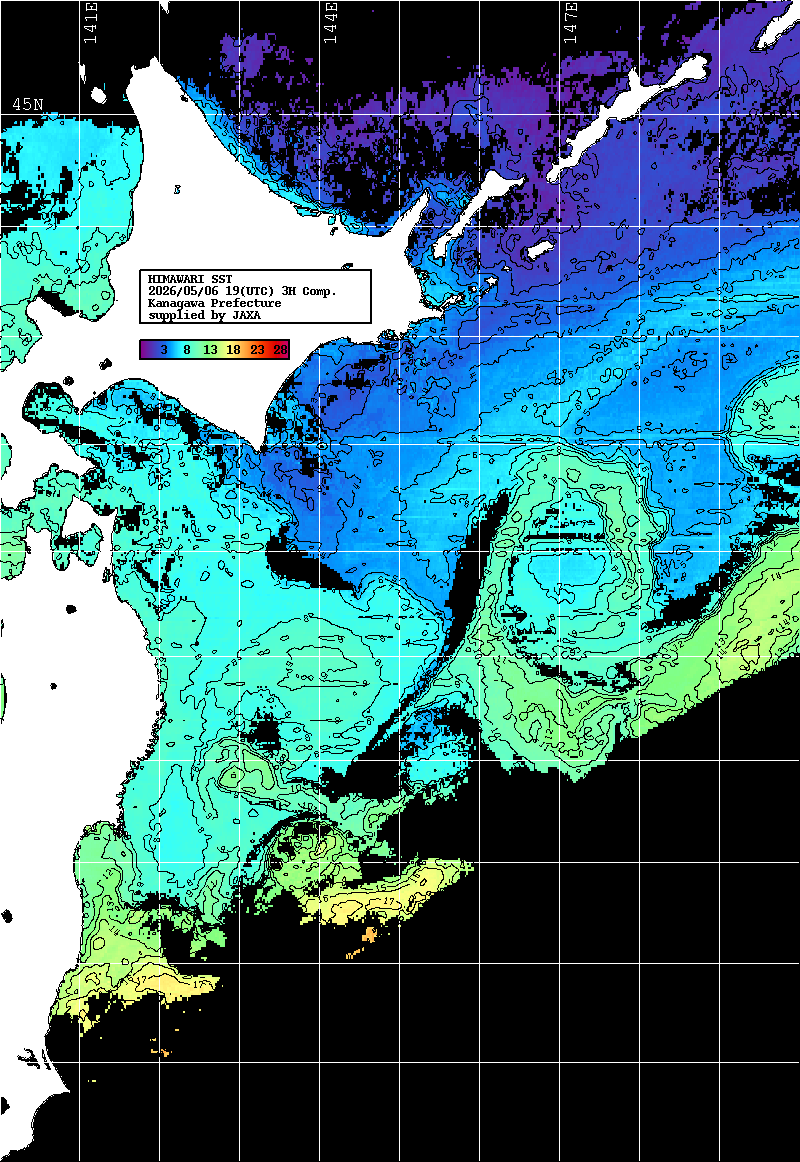Click the 141E longitude label

[x=90, y=22]
